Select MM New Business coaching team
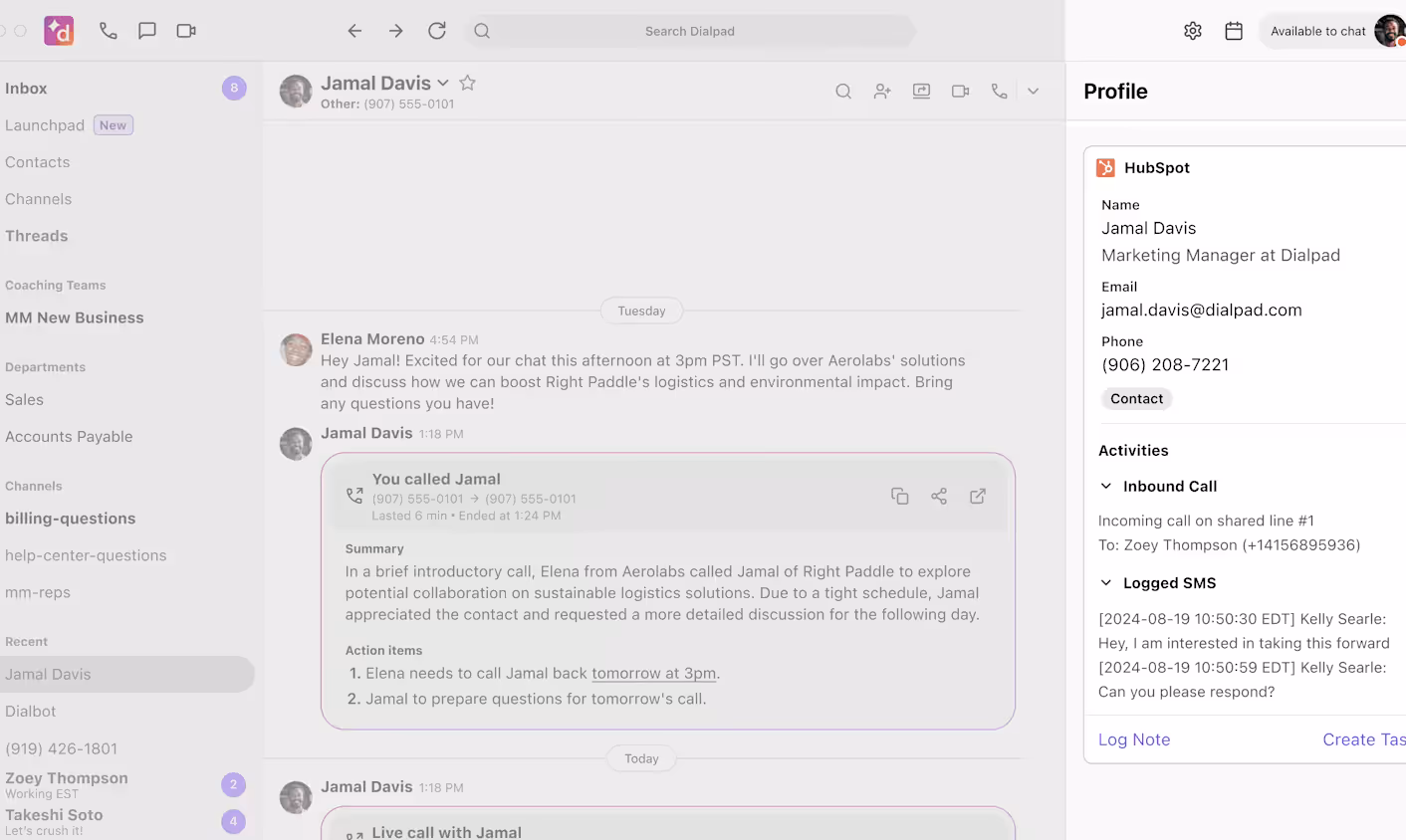 [74, 317]
